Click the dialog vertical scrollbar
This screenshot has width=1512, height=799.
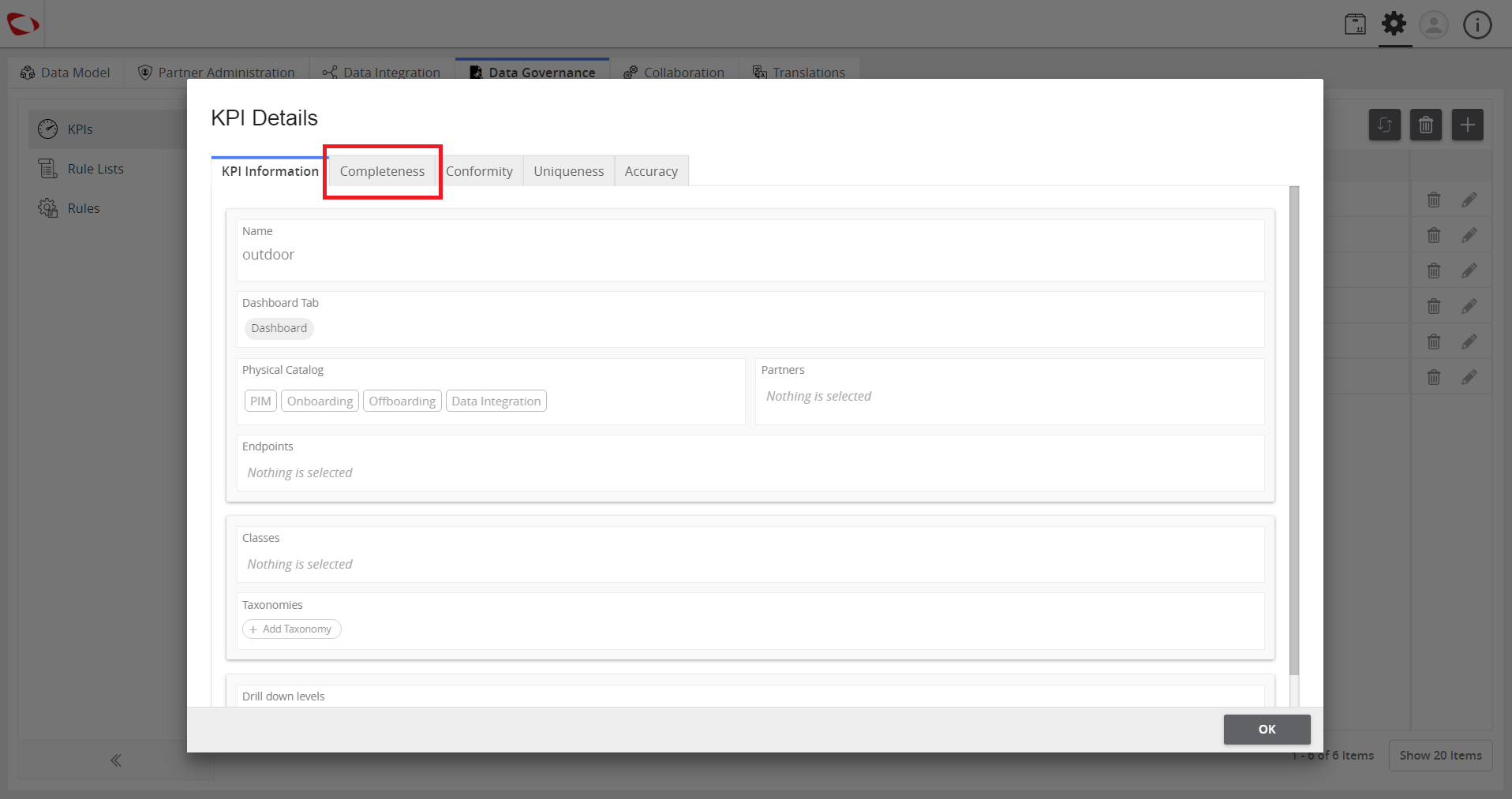click(1294, 431)
